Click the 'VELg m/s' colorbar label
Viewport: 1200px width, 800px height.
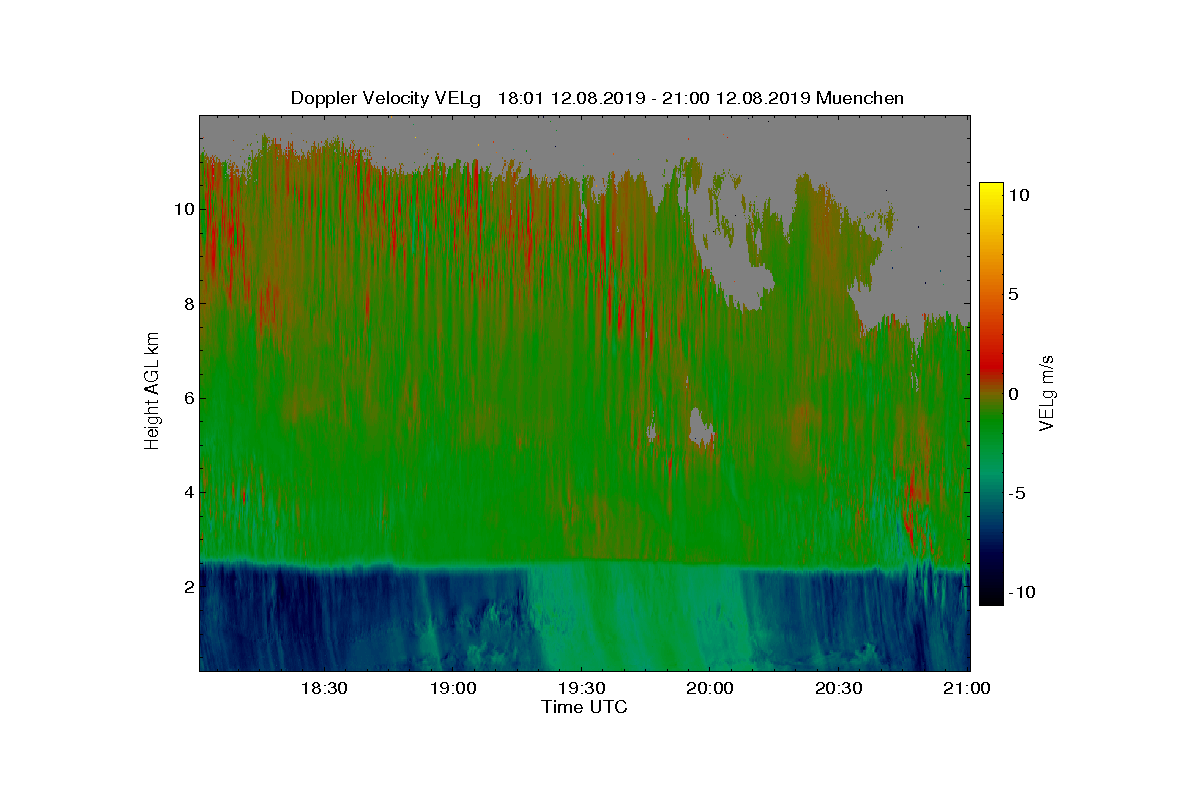point(1047,393)
